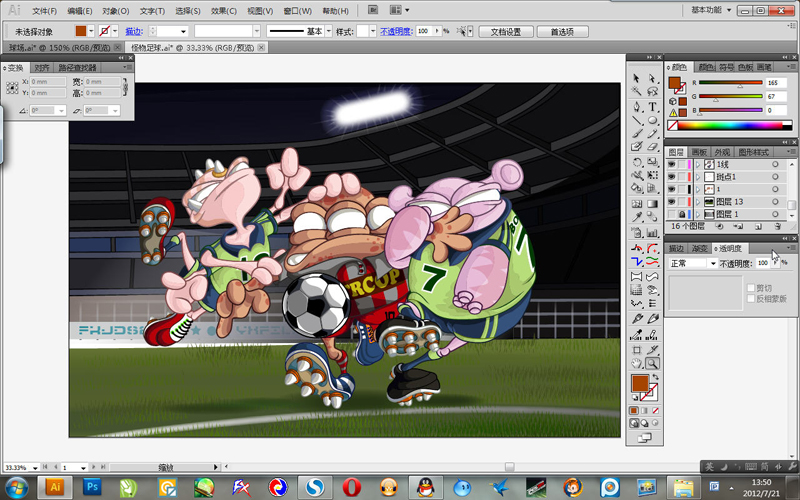Open fill color dropdown in control bar

click(x=91, y=31)
